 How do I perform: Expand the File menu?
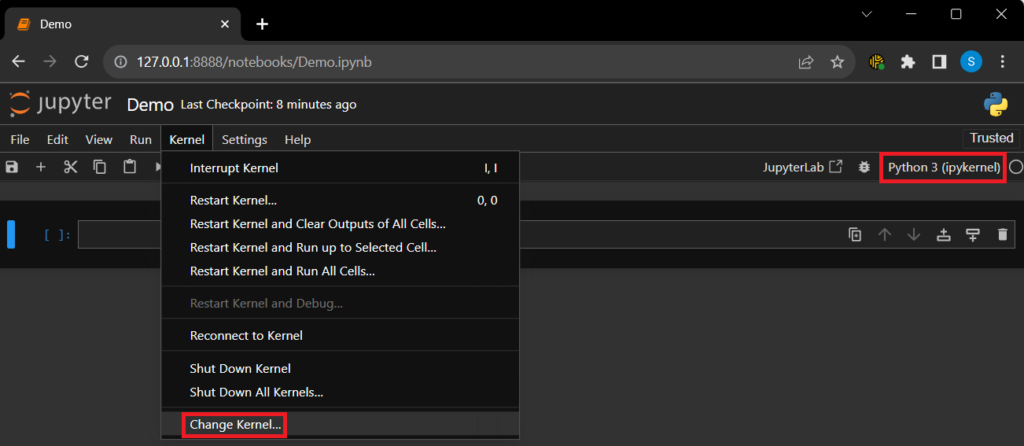[x=20, y=140]
